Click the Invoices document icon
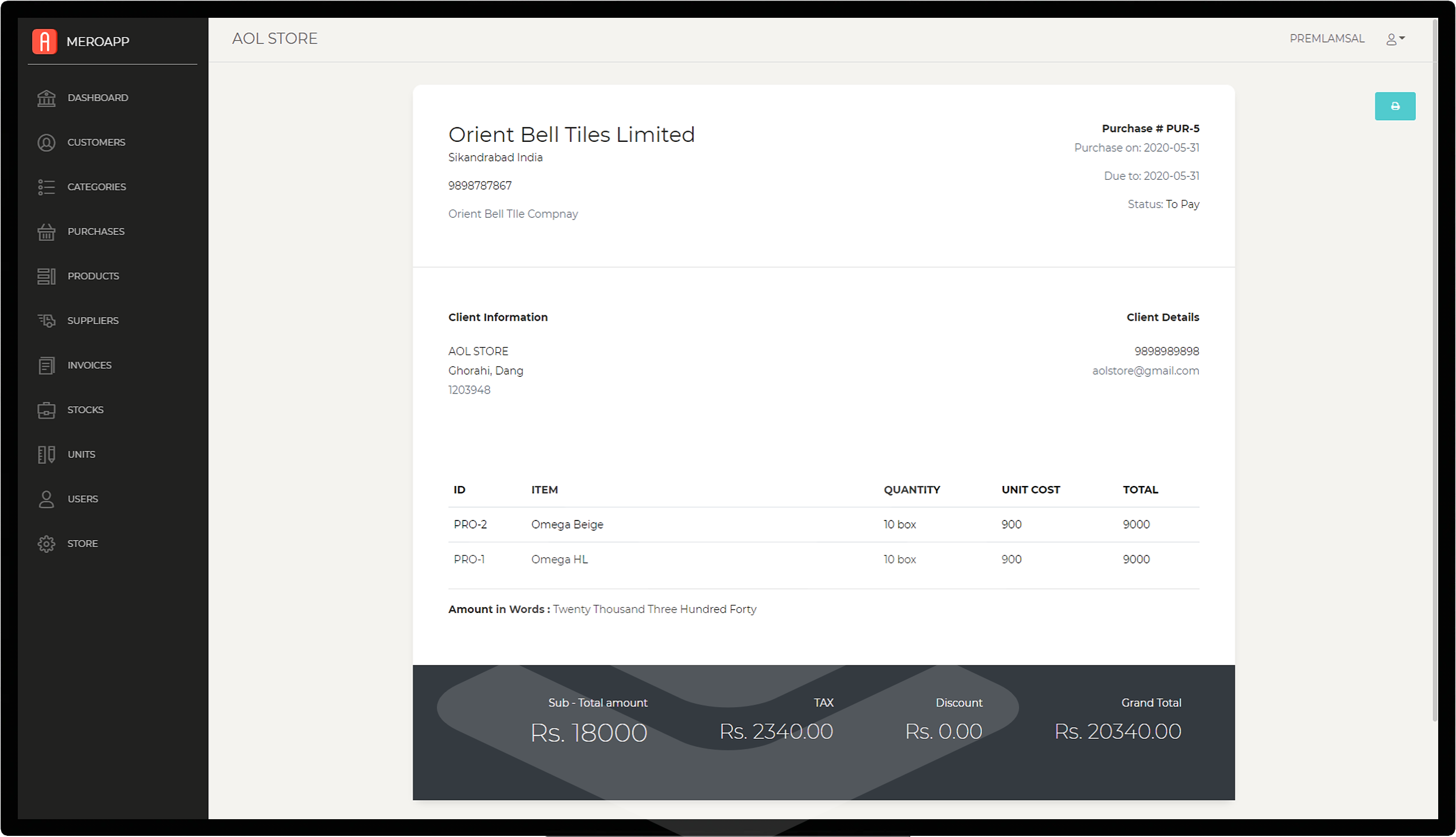 [47, 365]
